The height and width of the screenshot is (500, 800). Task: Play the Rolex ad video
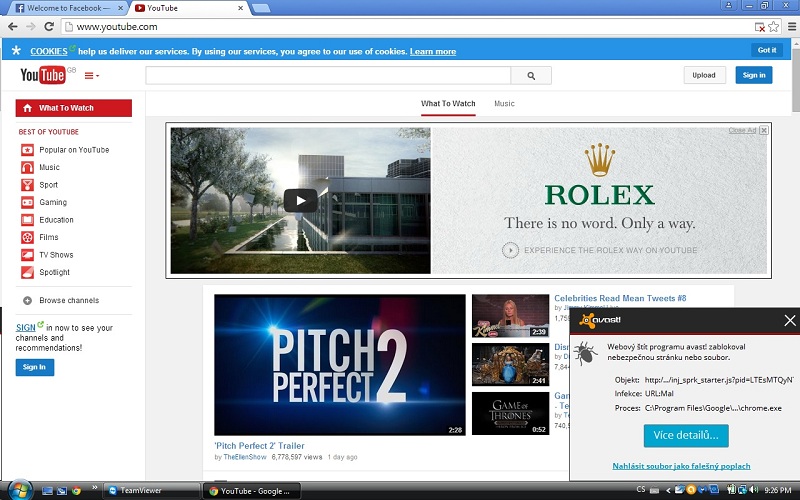click(301, 201)
